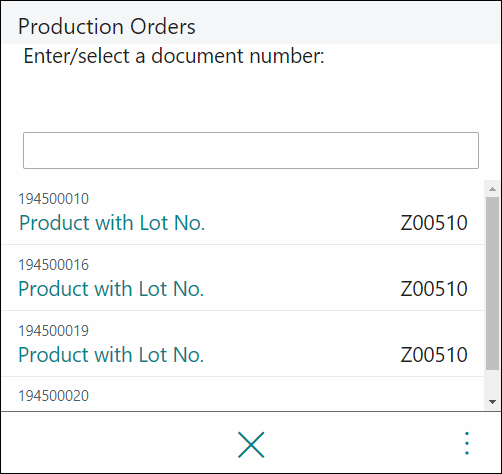Cancel with the X icon at bottom
The image size is (502, 474).
(x=251, y=445)
